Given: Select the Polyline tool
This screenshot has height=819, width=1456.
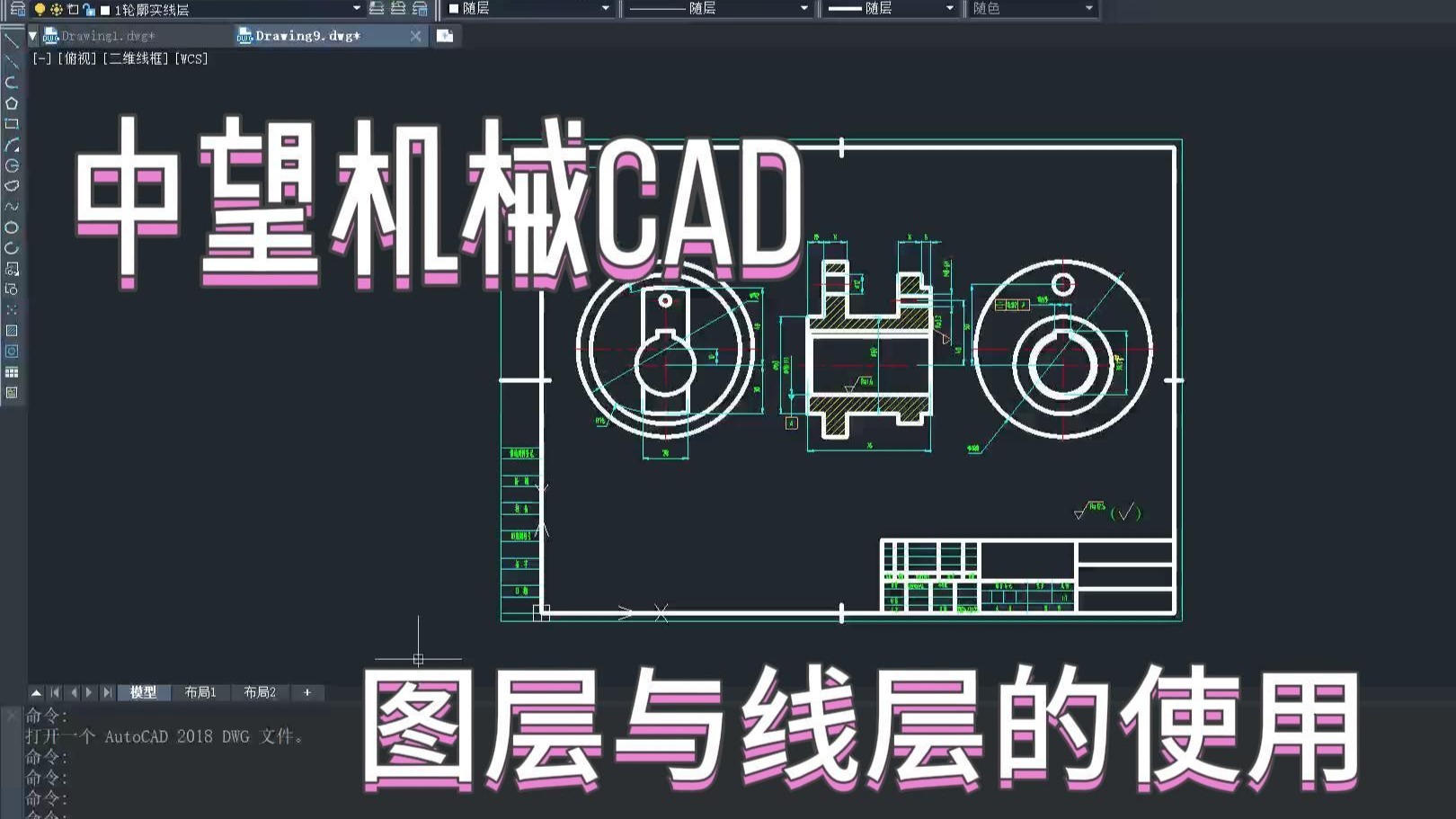Looking at the screenshot, I should pyautogui.click(x=12, y=82).
